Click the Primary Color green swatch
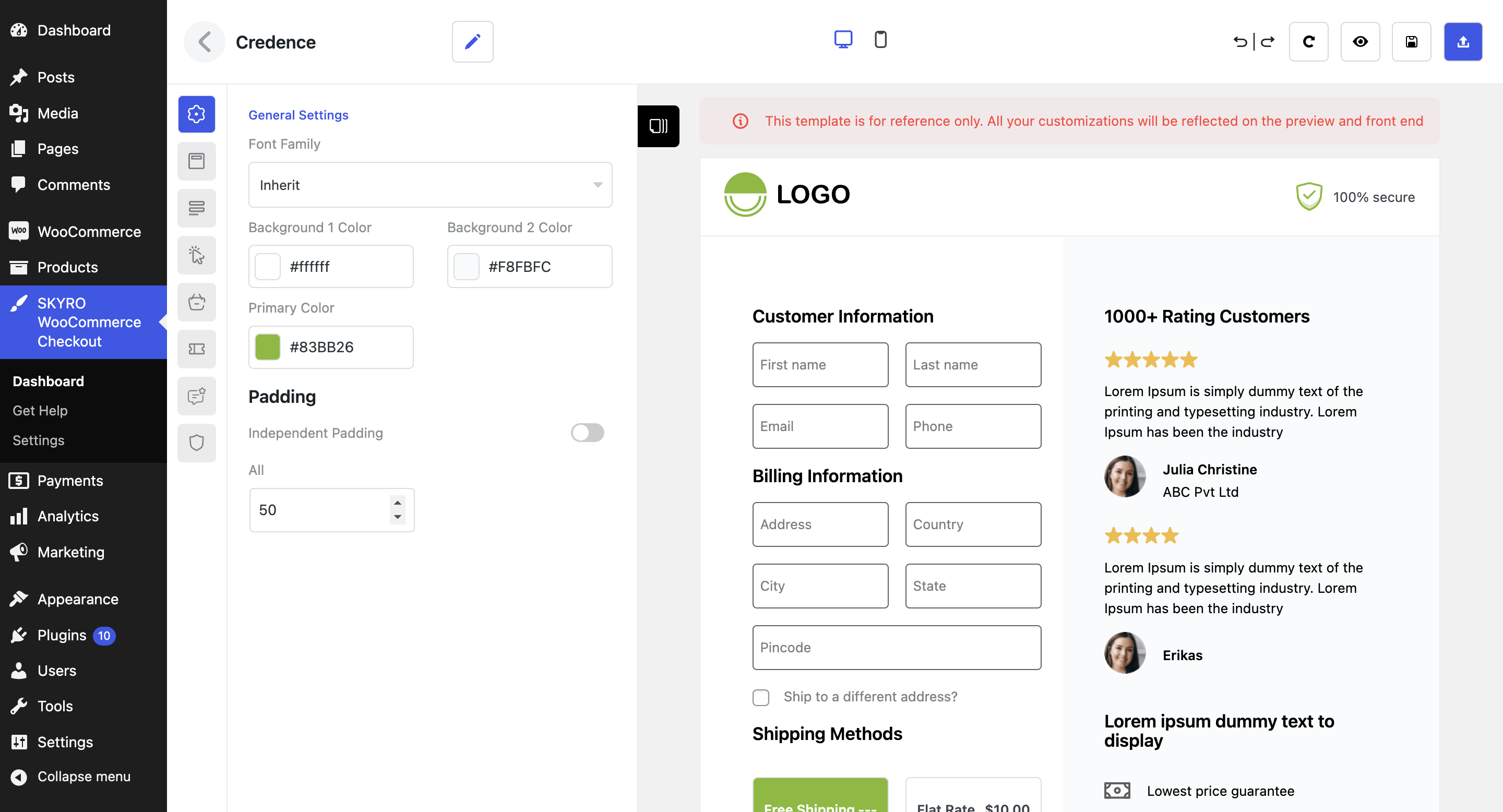 click(x=268, y=347)
